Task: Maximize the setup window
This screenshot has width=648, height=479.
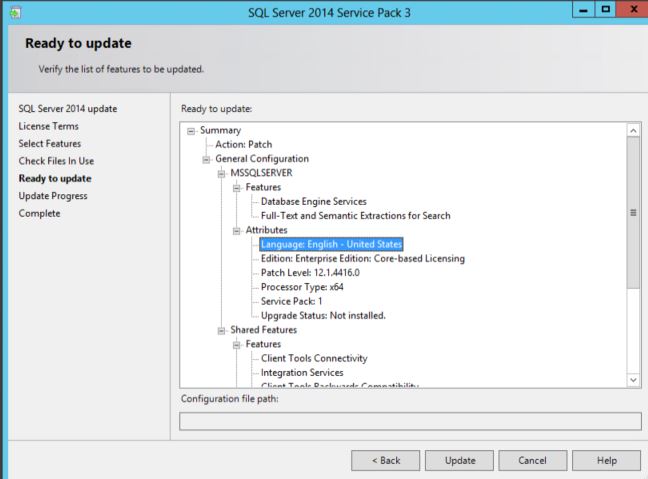Action: click(x=605, y=10)
